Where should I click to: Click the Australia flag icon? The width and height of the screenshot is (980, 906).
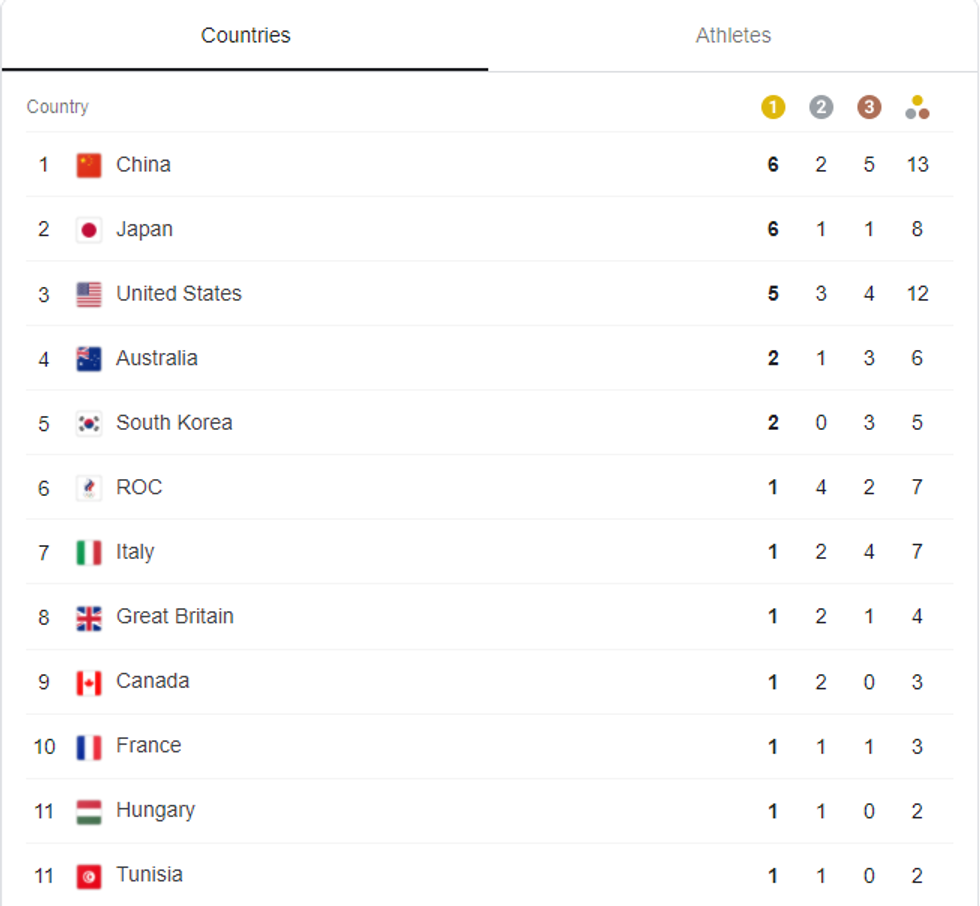pos(89,359)
